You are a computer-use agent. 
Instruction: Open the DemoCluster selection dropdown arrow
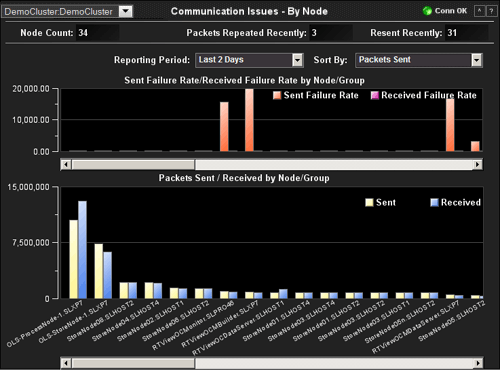pyautogui.click(x=125, y=12)
